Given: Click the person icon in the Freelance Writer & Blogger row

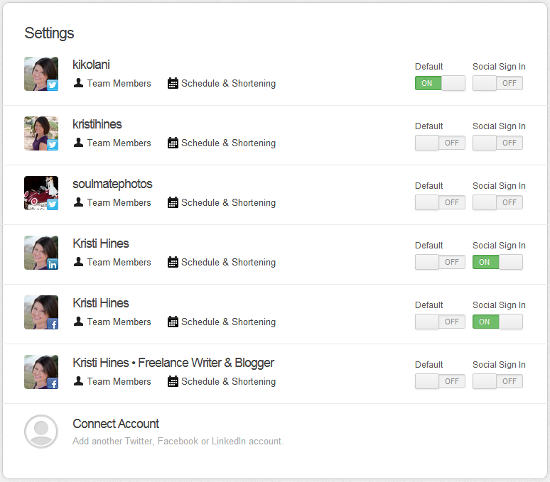Looking at the screenshot, I should pyautogui.click(x=78, y=381).
